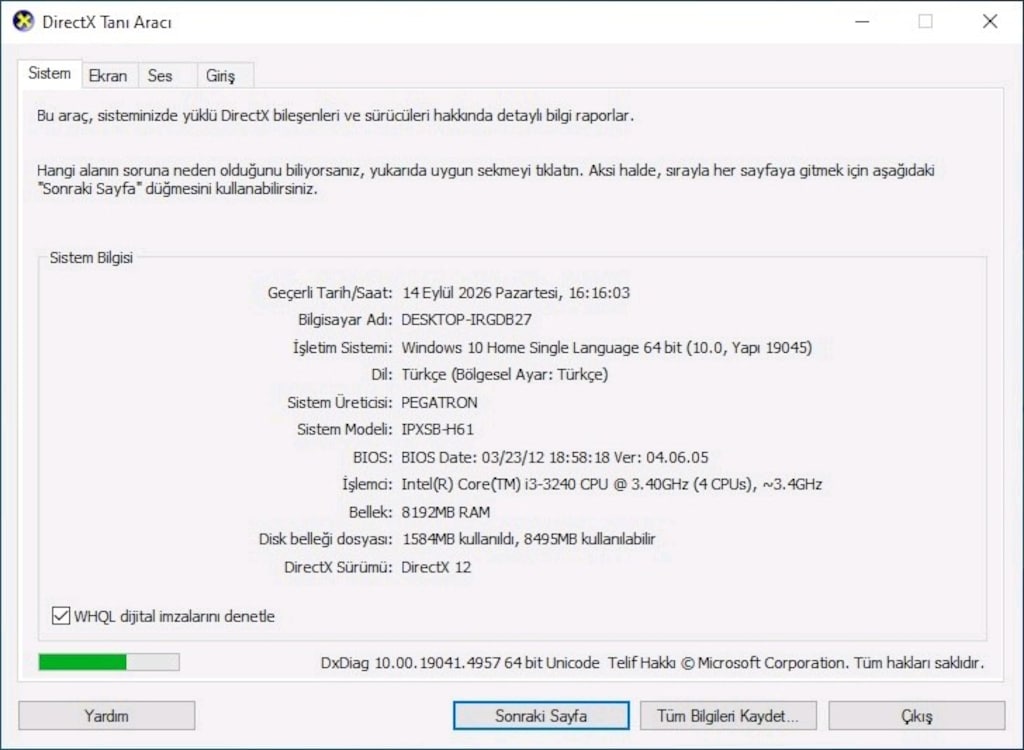Screen dimensions: 1024x750
Task: Click the Sistem Modeli label
Action: coord(345,430)
